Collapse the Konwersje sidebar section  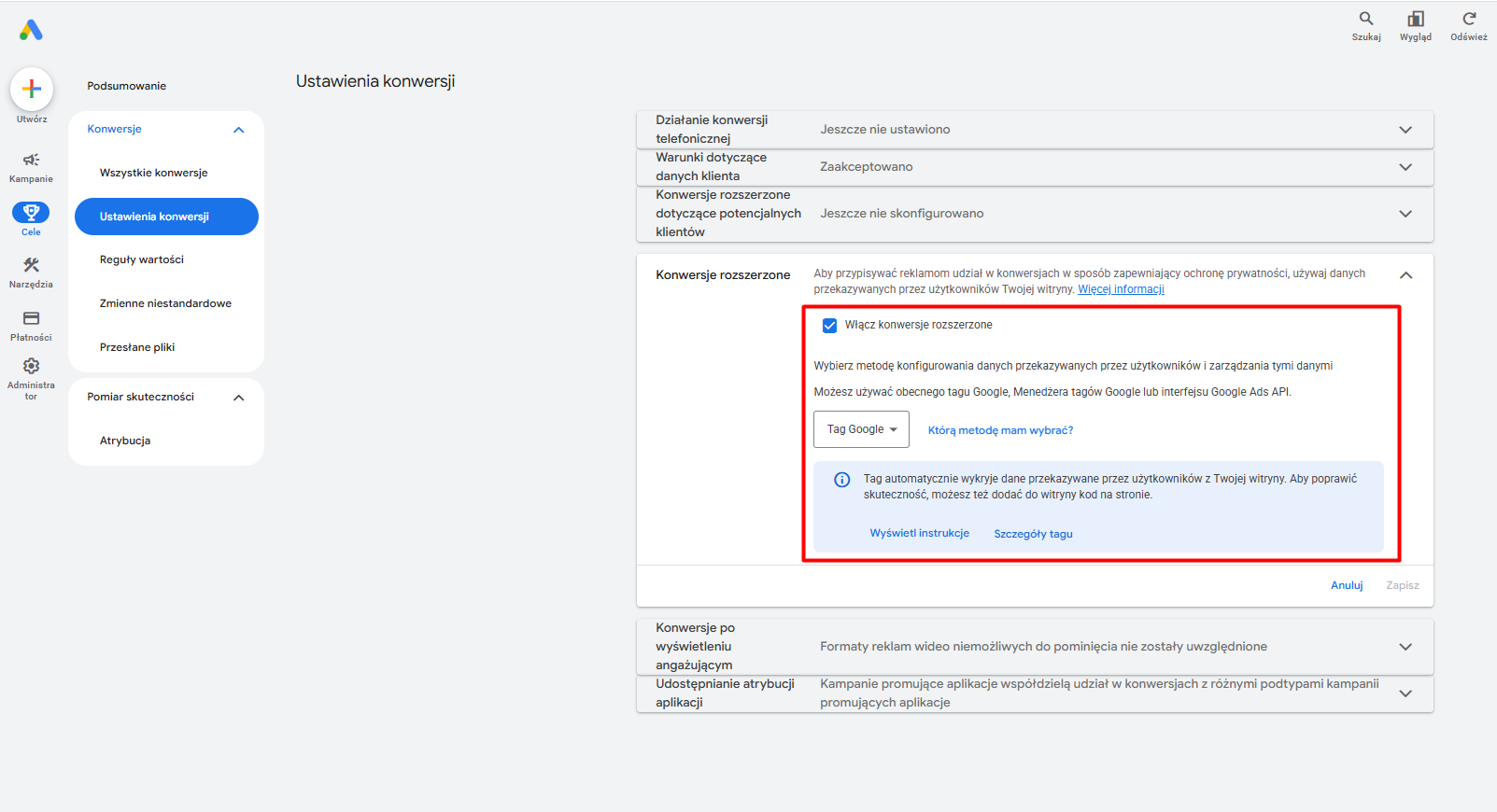[x=238, y=130]
